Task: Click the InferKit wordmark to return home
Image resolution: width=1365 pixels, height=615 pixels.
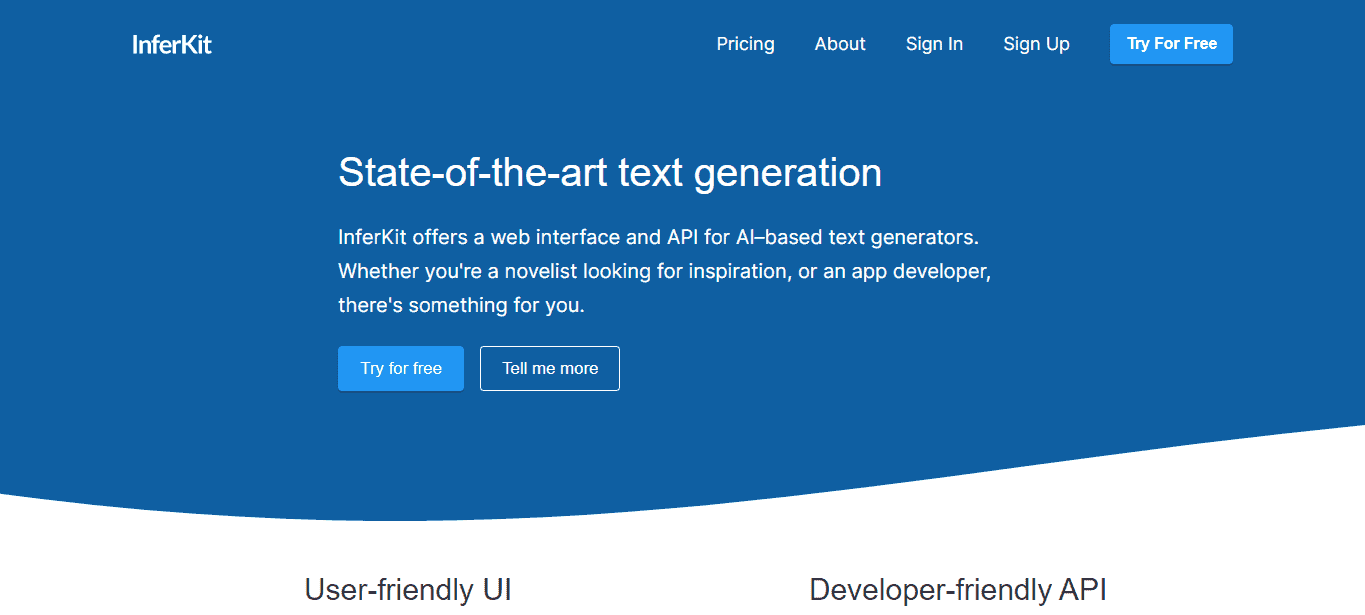Action: pos(171,44)
